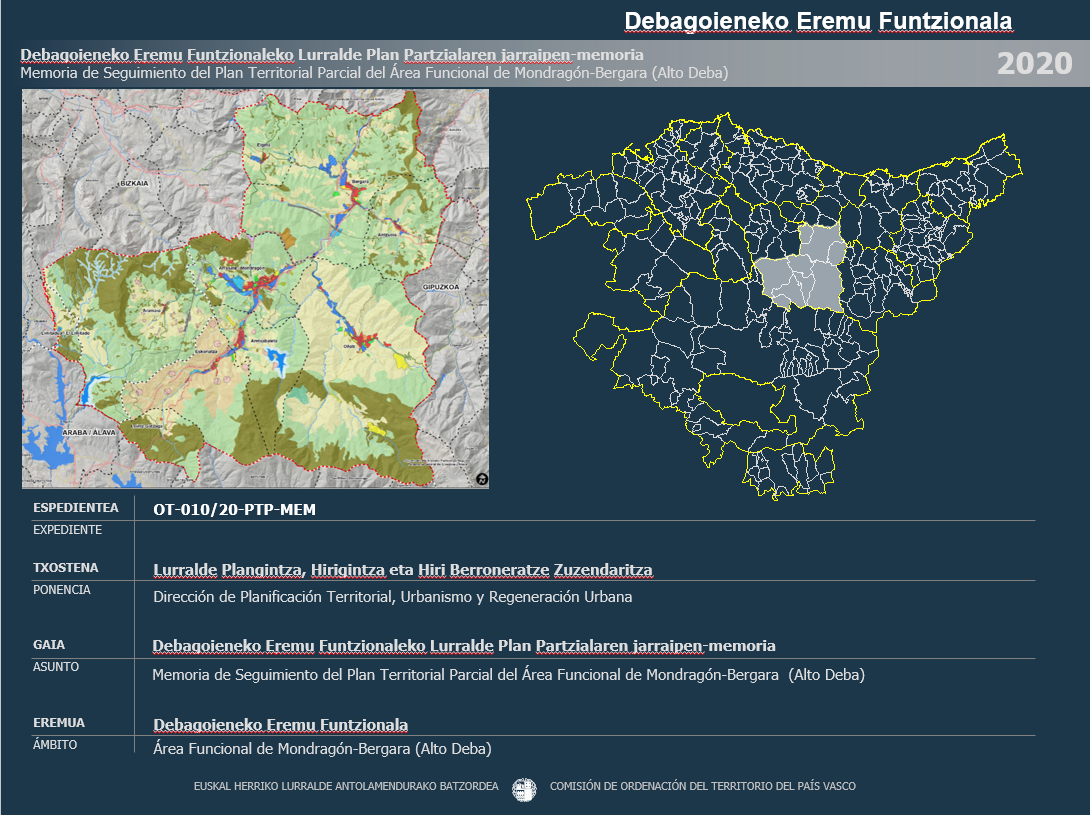
Task: Click the round logo in the map corner
Action: (x=481, y=479)
